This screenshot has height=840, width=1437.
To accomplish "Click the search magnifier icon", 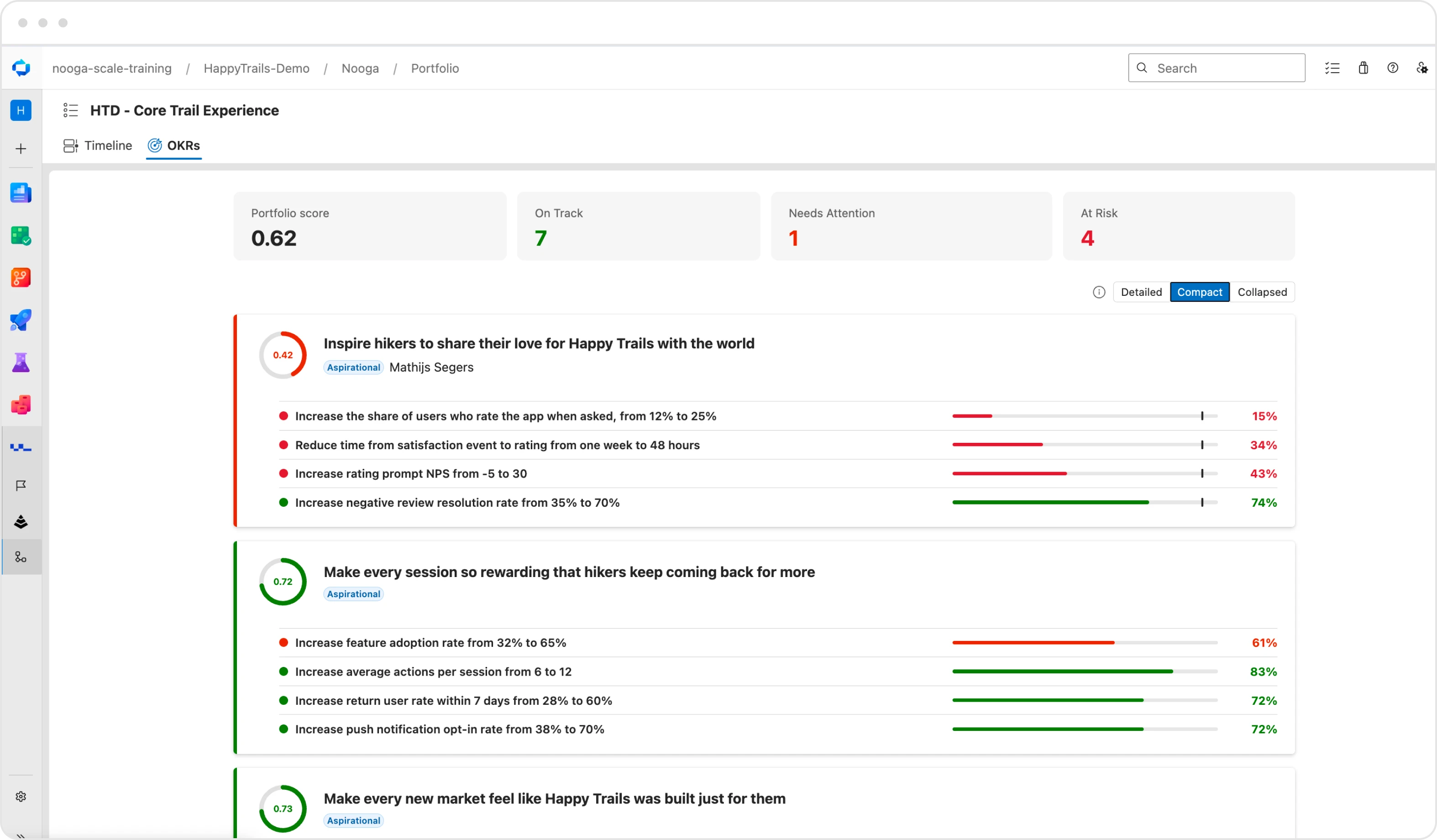I will 1142,68.
